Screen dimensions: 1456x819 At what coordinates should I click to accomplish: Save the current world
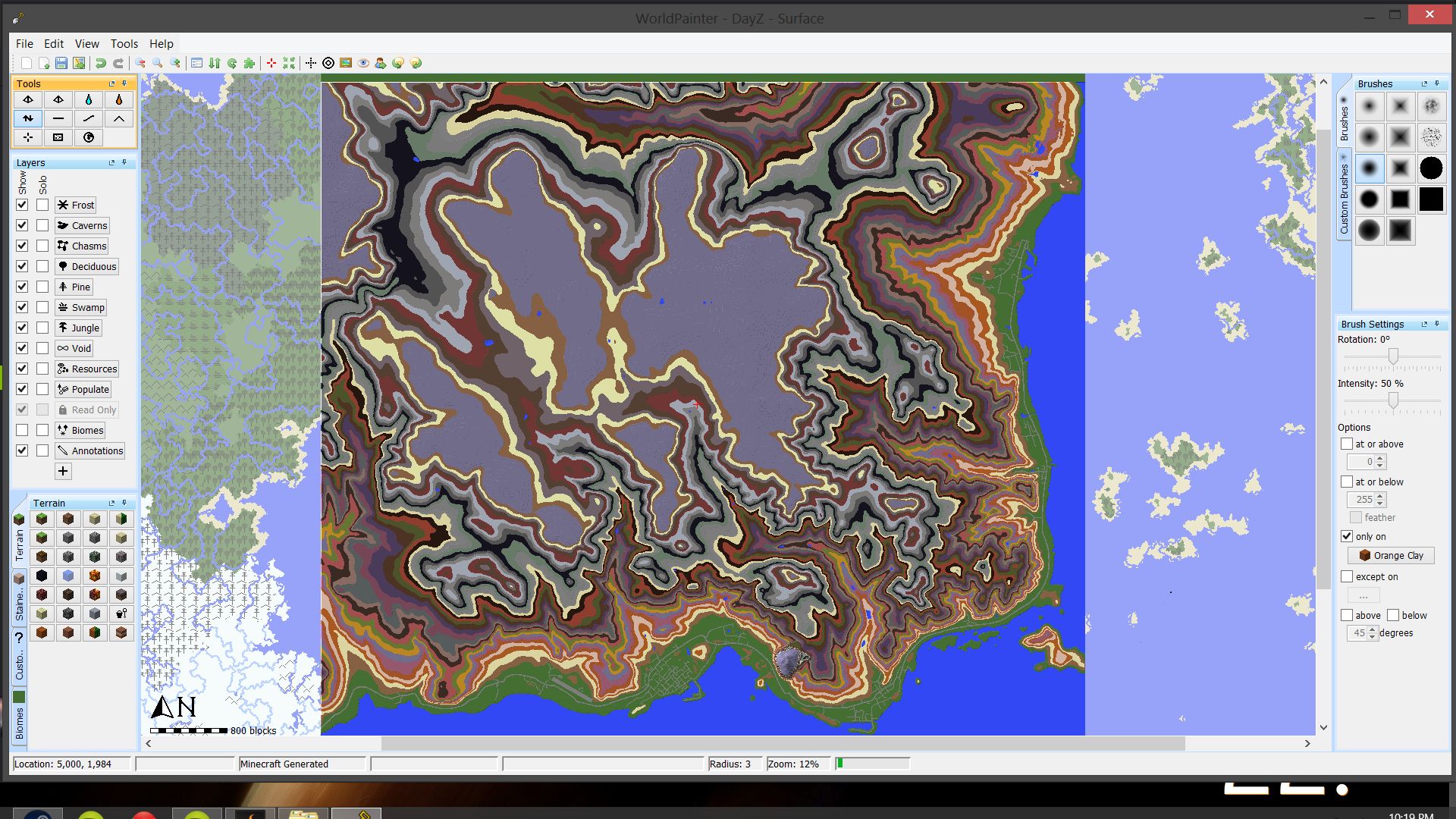pyautogui.click(x=61, y=63)
